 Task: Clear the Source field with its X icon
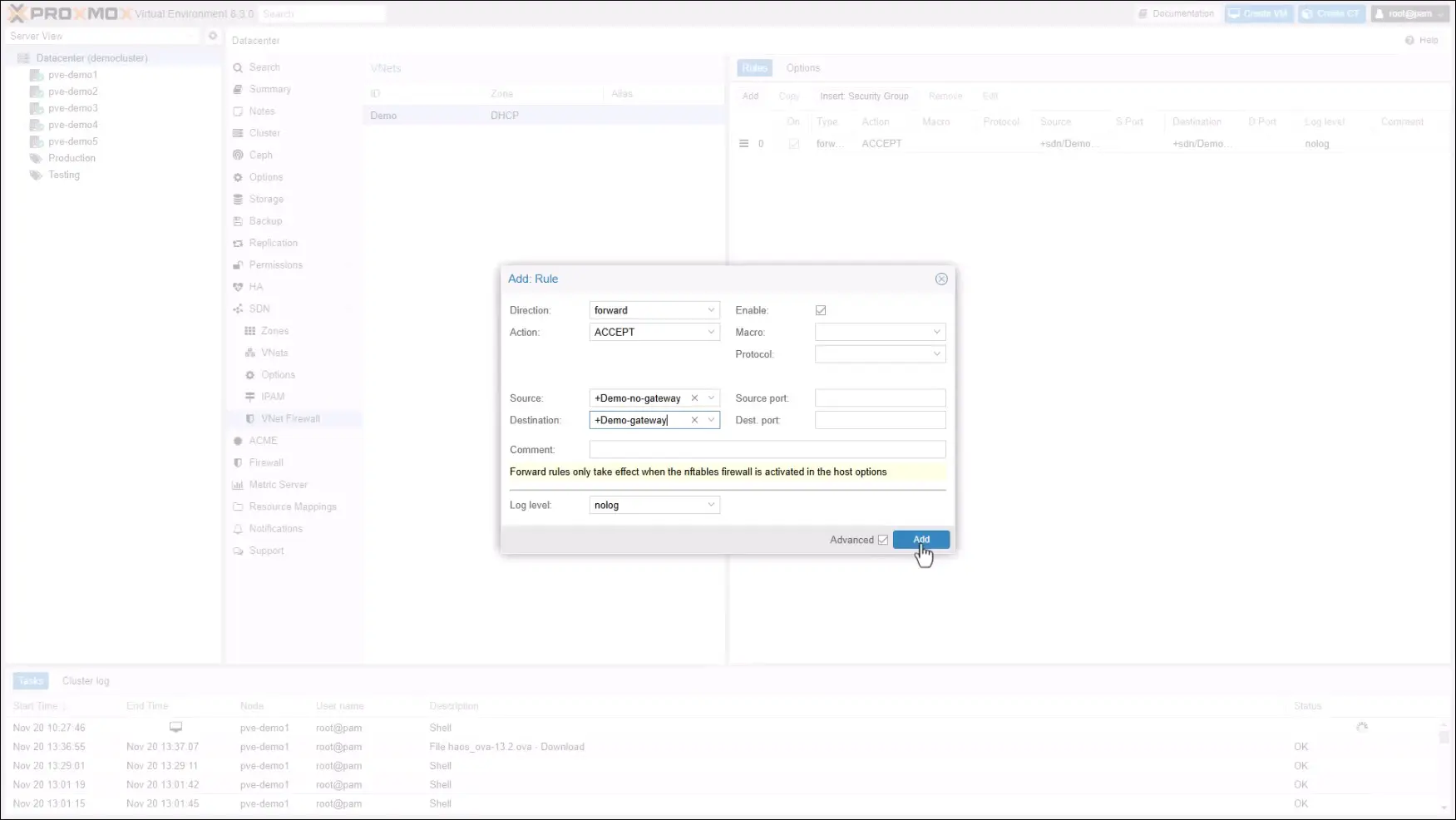(694, 398)
